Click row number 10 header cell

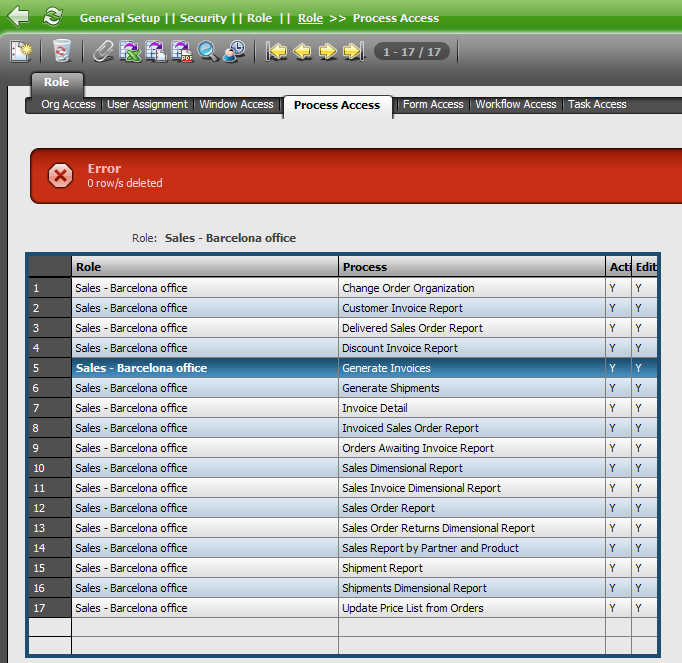(50, 468)
